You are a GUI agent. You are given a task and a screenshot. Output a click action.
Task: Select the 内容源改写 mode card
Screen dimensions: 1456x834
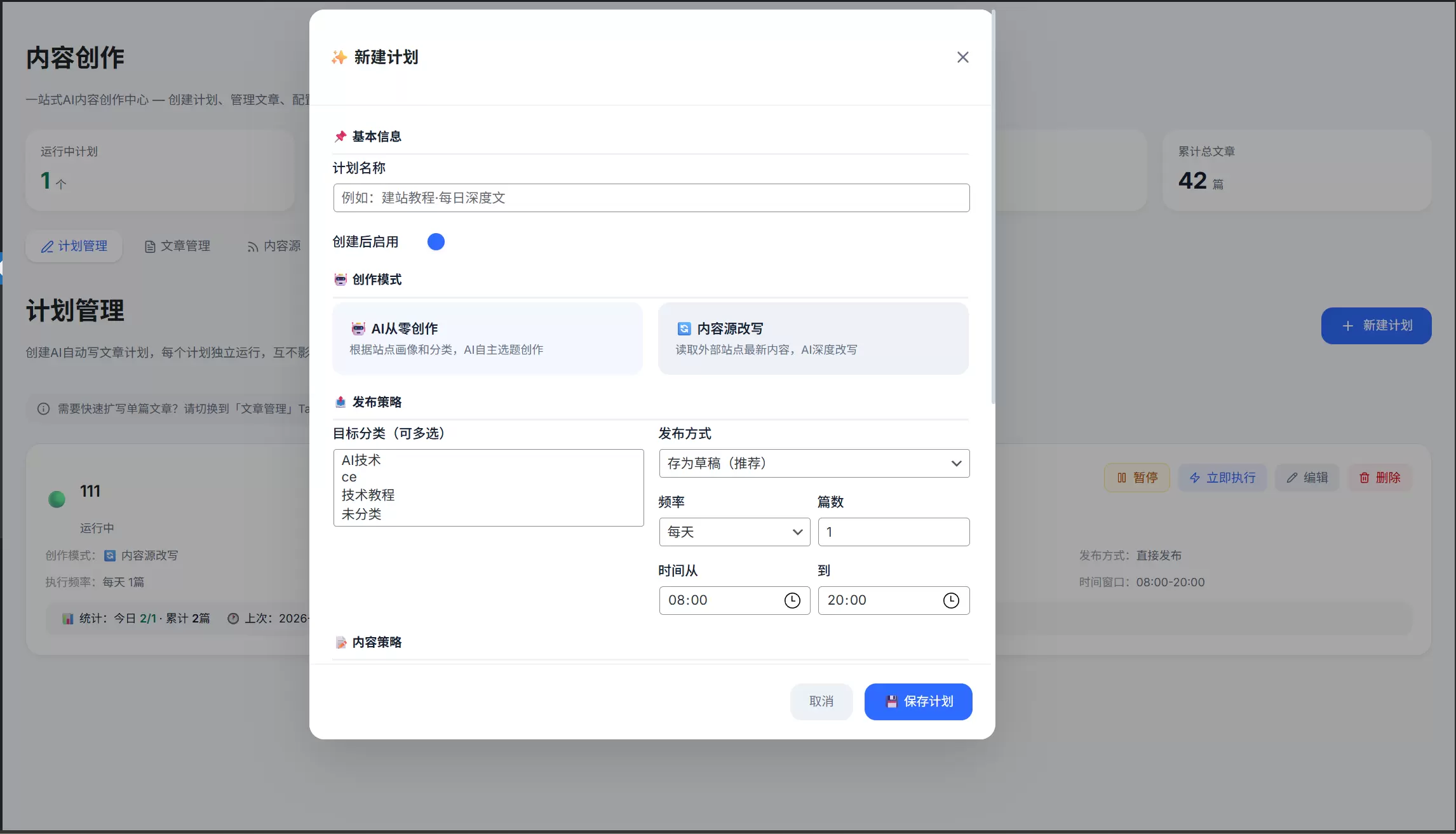(813, 338)
